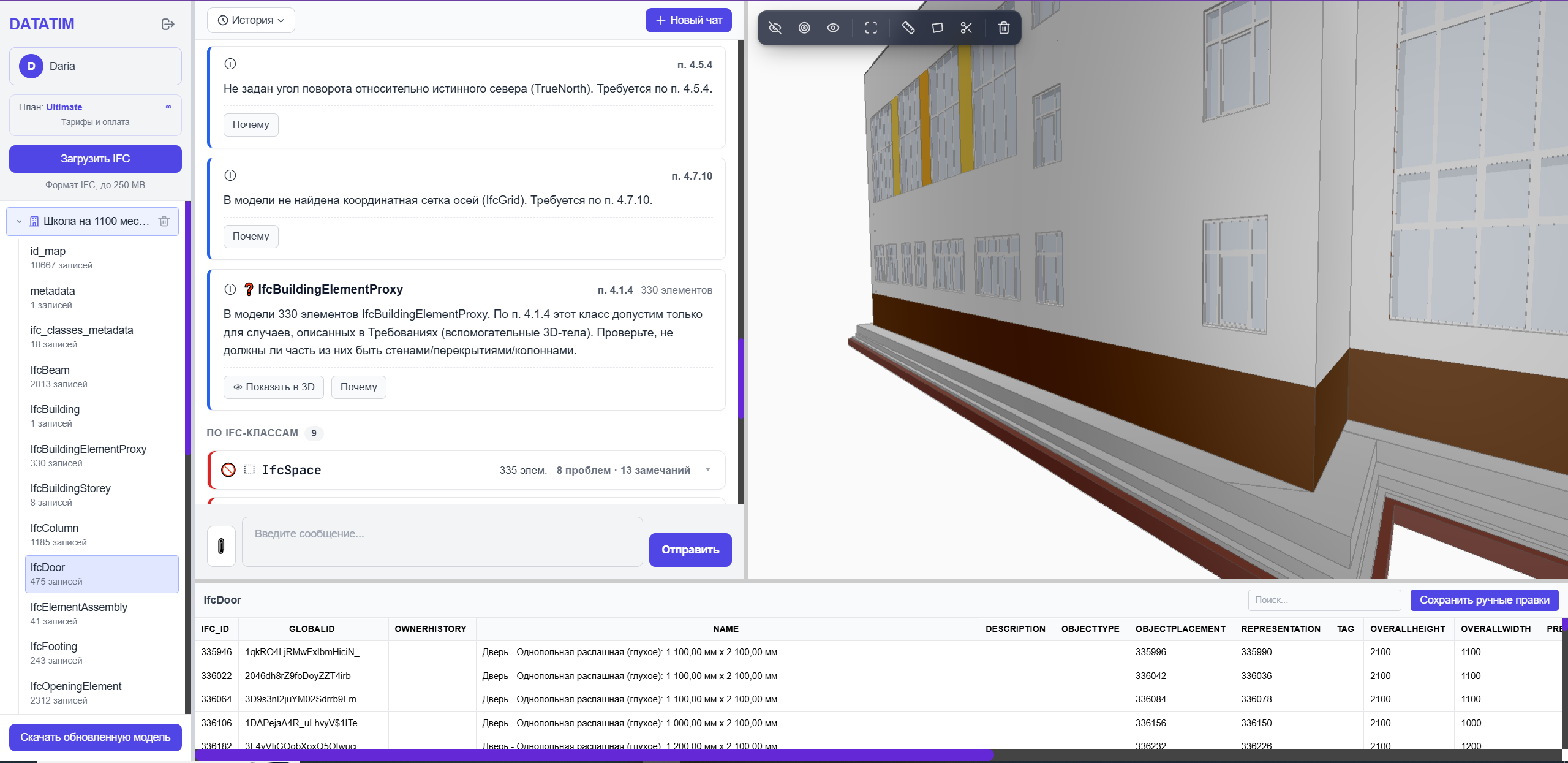Click the purple horizontal table scrollbar
The width and height of the screenshot is (1568, 763).
pyautogui.click(x=593, y=755)
